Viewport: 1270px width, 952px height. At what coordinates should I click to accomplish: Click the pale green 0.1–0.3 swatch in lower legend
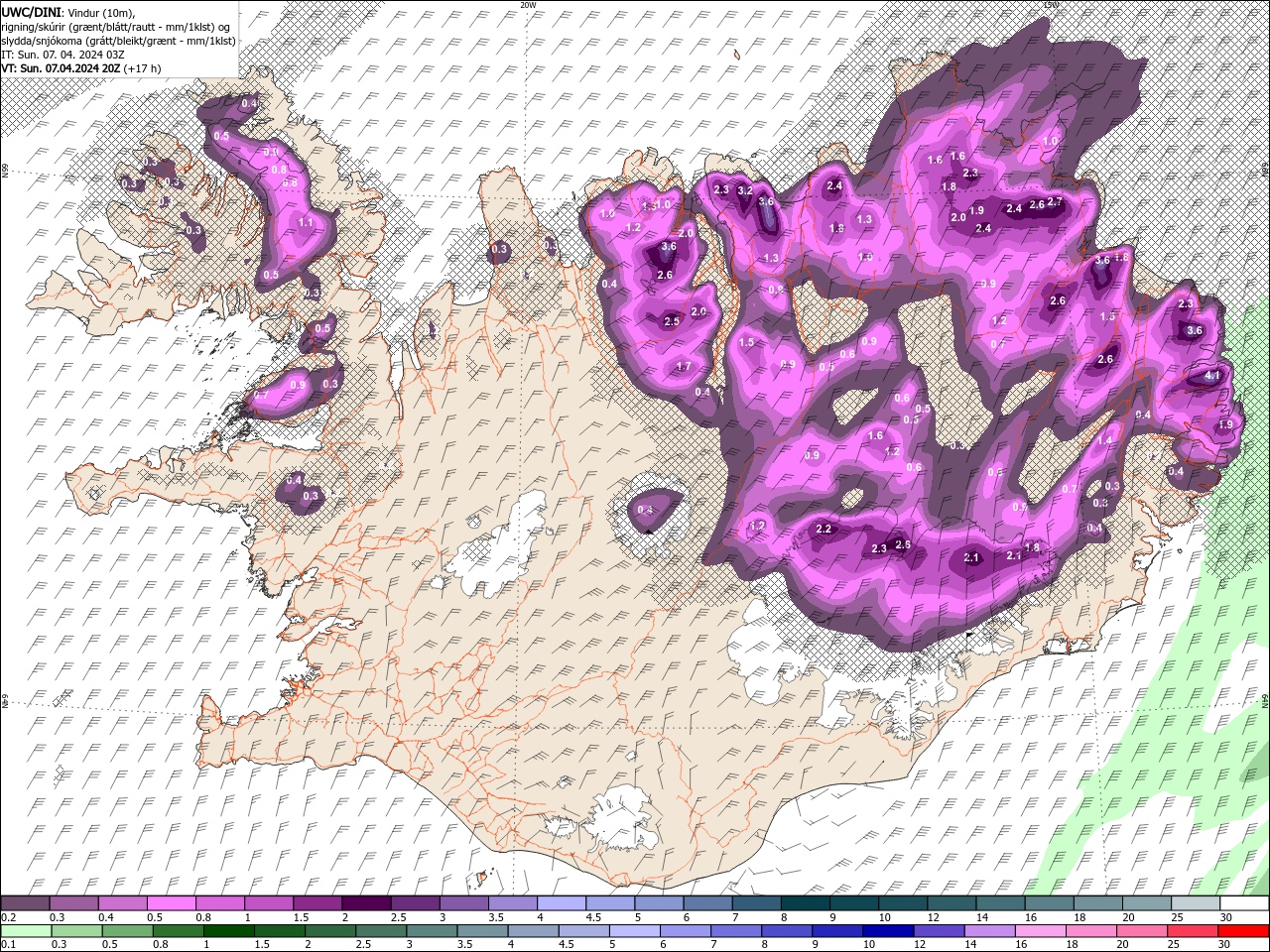pyautogui.click(x=25, y=931)
